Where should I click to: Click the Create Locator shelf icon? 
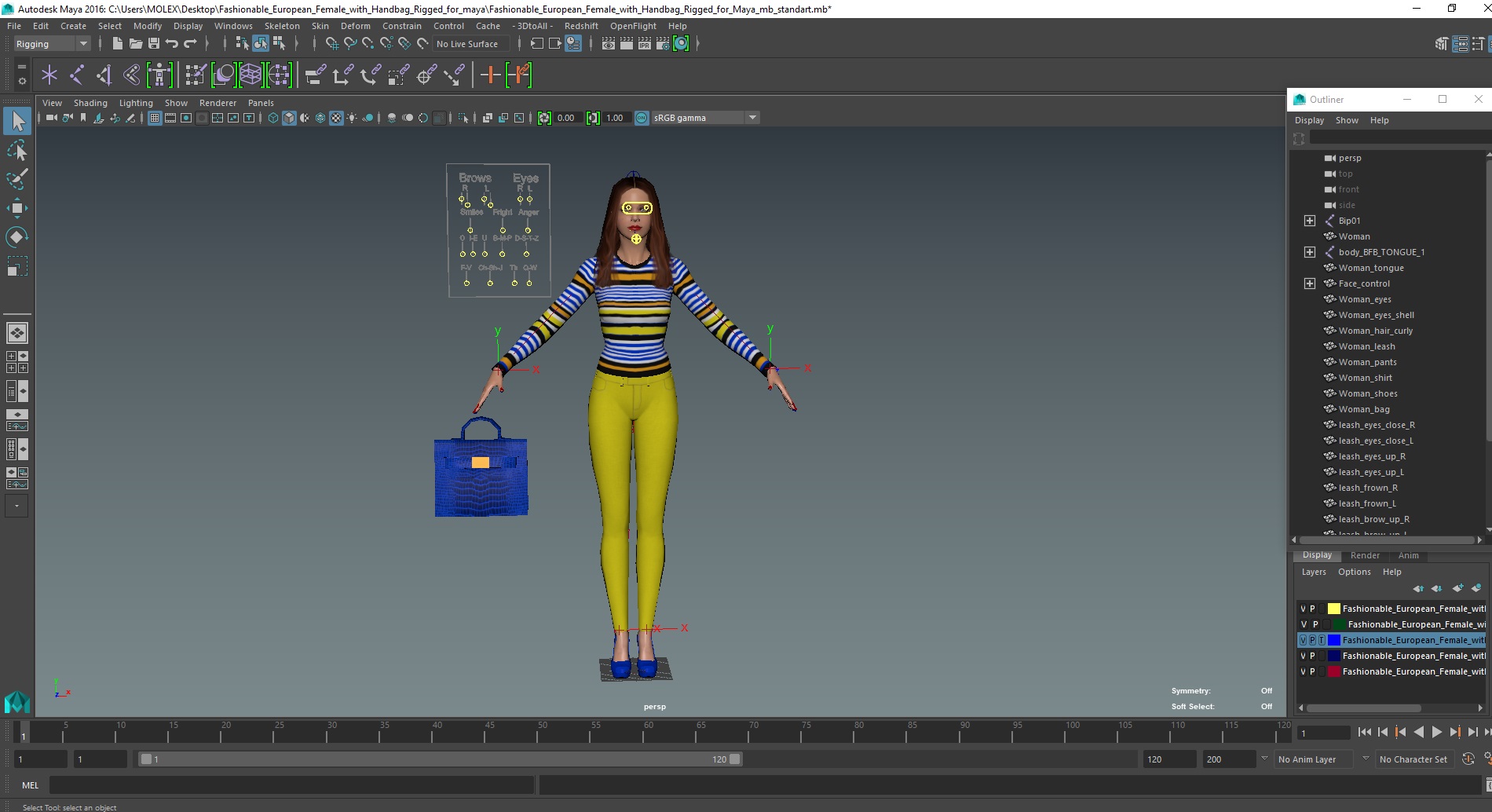point(49,75)
